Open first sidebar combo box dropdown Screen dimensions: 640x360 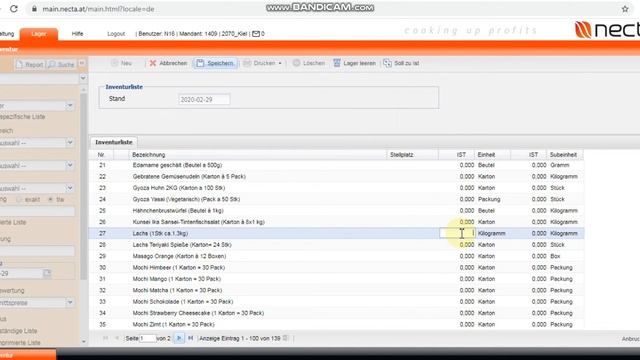(70, 106)
